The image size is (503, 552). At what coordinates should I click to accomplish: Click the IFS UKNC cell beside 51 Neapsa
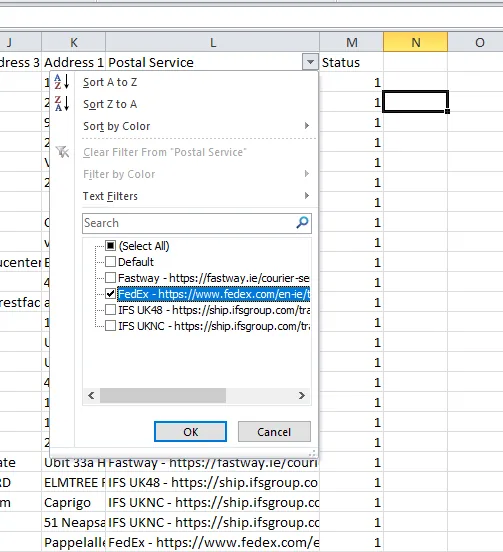point(213,522)
